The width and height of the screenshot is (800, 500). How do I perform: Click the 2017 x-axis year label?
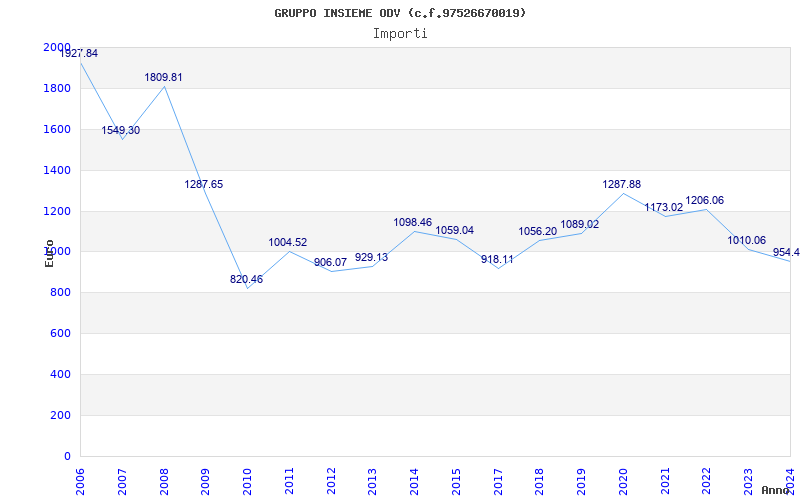[498, 482]
